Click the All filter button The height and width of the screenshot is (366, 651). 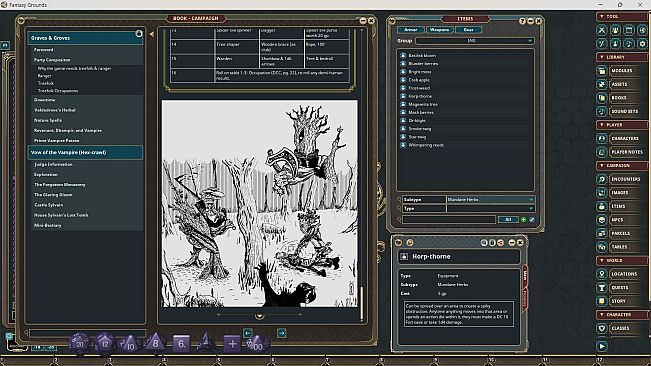[x=508, y=219]
